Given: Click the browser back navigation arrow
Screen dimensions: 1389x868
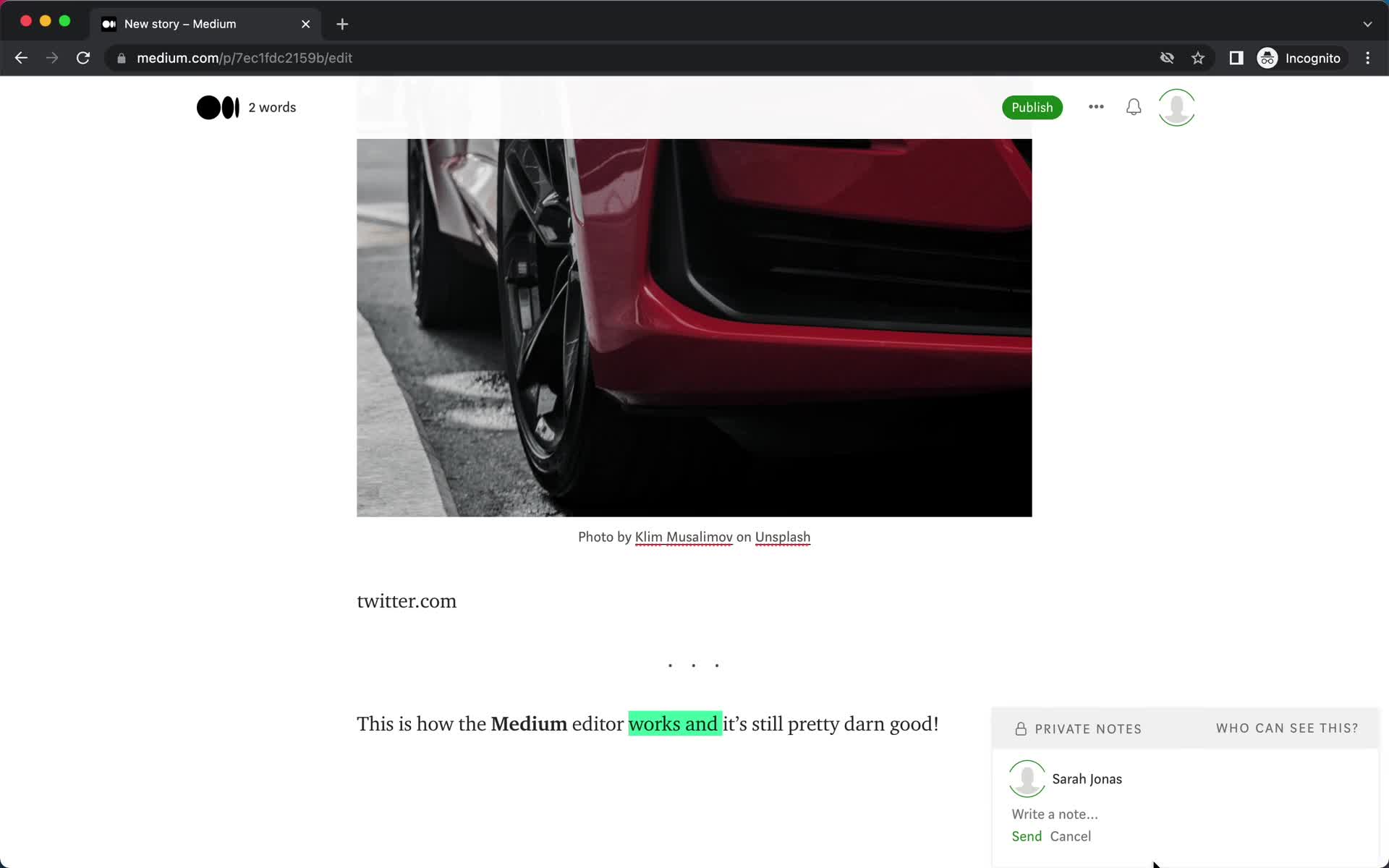Looking at the screenshot, I should pyautogui.click(x=20, y=58).
